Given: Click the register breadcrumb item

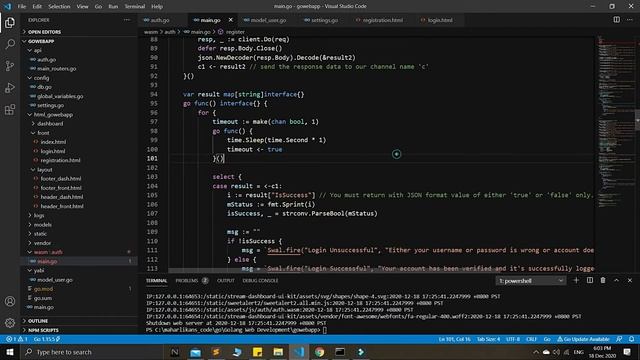Looking at the screenshot, I should 235,32.
